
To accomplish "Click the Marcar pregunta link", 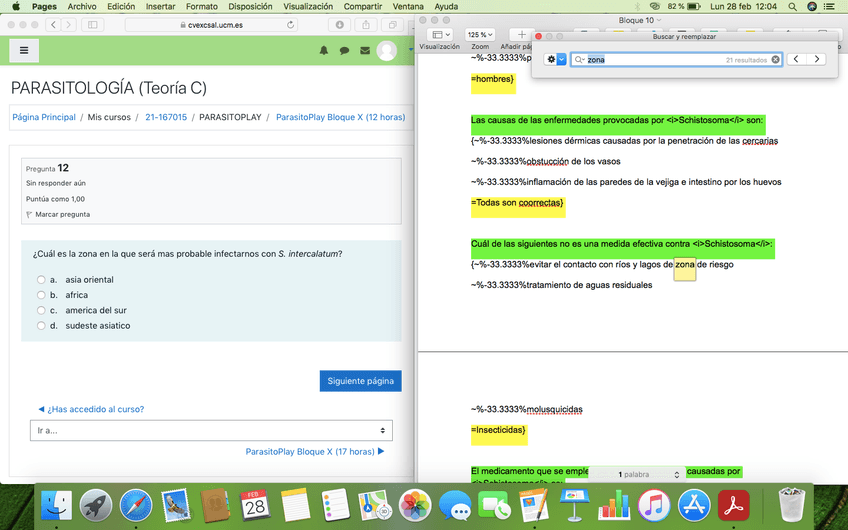I will pyautogui.click(x=61, y=214).
